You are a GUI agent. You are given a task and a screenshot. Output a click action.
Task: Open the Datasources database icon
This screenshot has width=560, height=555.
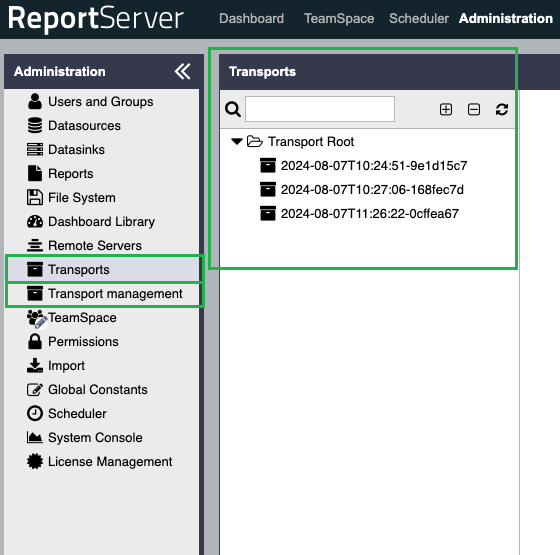35,126
